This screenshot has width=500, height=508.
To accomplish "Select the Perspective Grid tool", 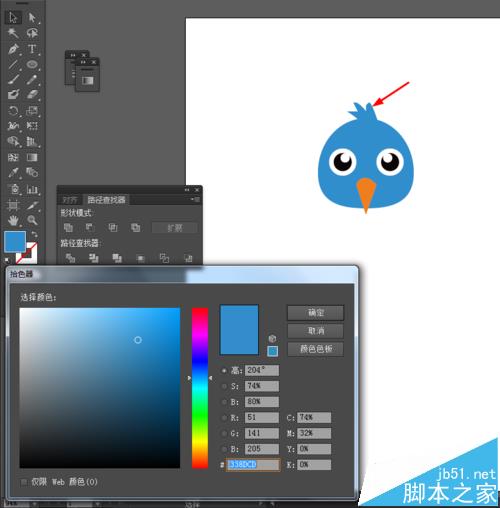I will [x=32, y=141].
